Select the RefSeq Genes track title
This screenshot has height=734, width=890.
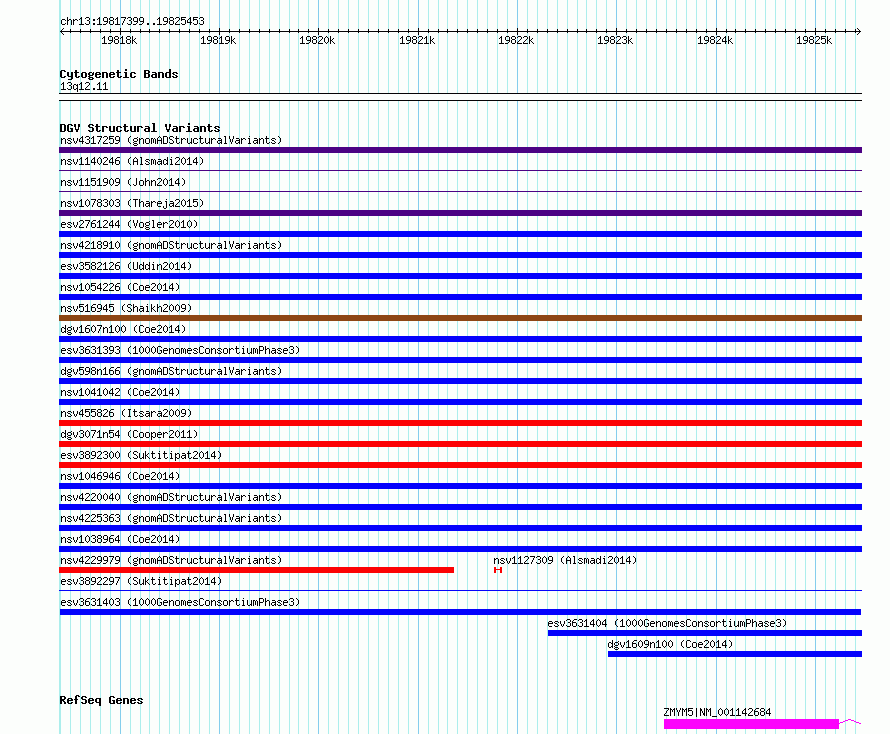coord(101,700)
